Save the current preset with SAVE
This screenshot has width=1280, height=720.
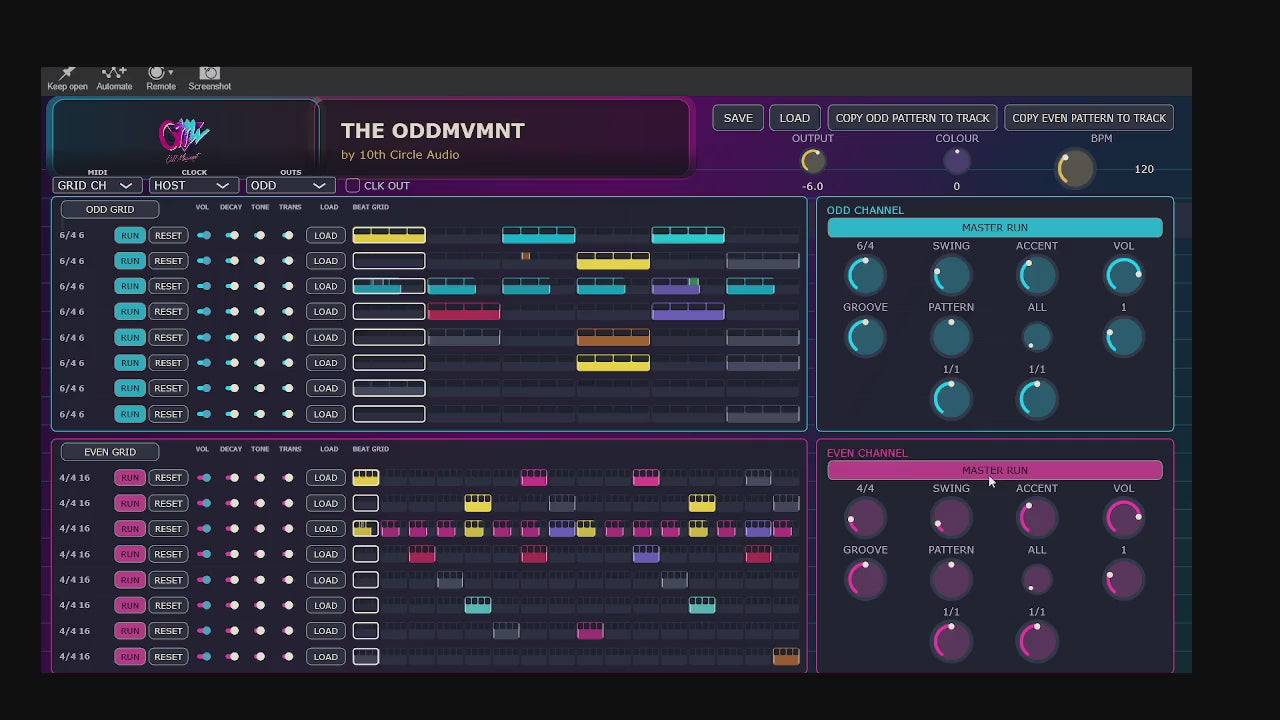pos(738,118)
